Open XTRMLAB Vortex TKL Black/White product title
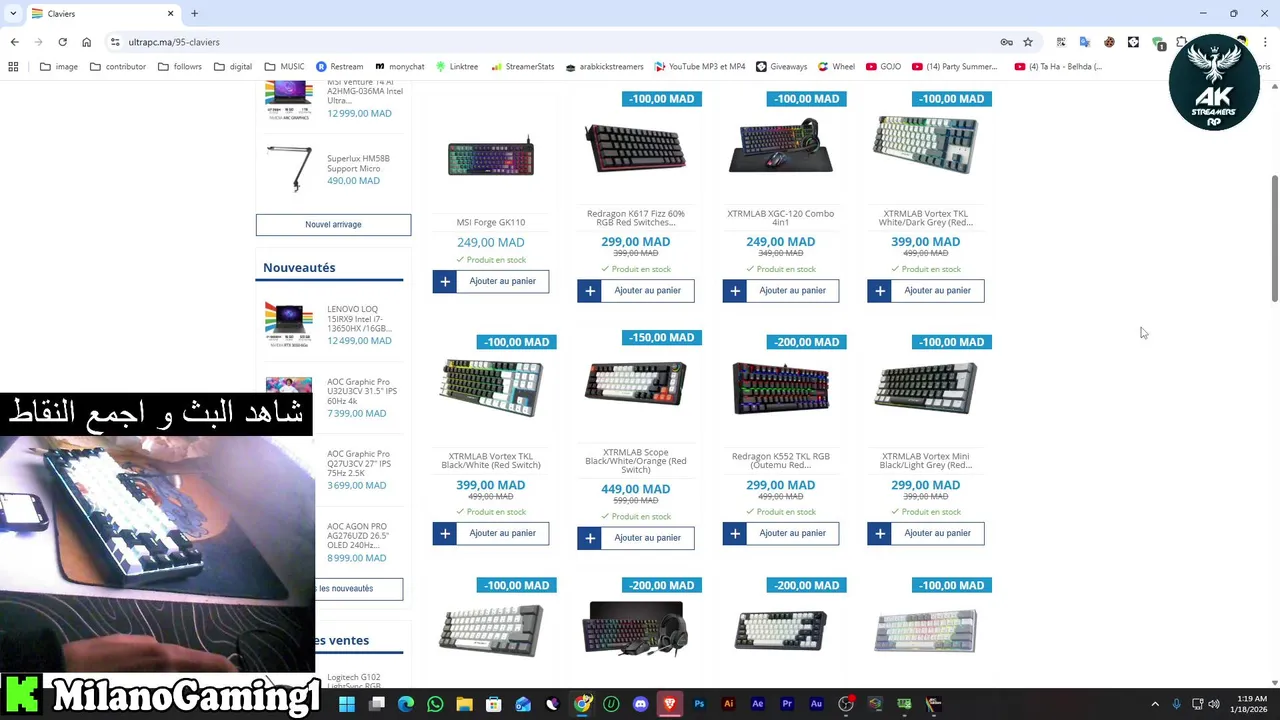Image resolution: width=1280 pixels, height=720 pixels. pyautogui.click(x=491, y=461)
